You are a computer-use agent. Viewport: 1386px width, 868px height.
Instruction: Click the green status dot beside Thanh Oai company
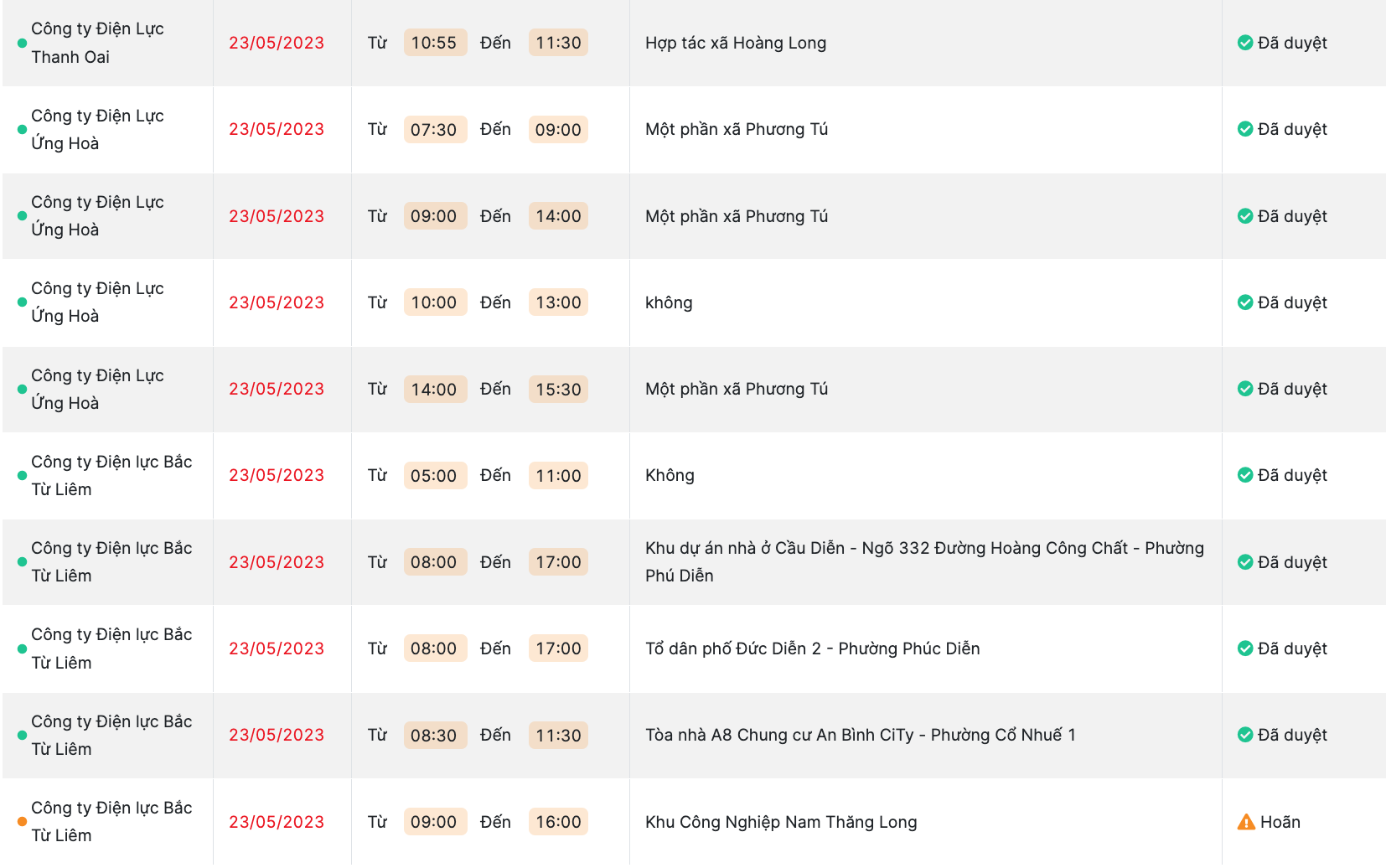(x=22, y=43)
